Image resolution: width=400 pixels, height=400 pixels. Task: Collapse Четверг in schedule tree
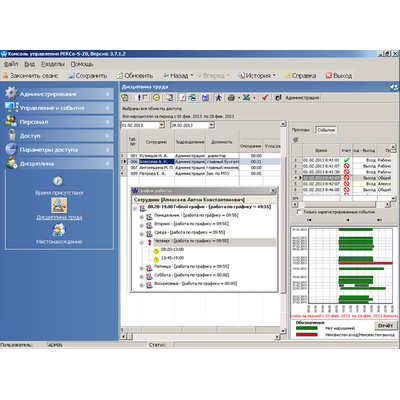point(141,243)
